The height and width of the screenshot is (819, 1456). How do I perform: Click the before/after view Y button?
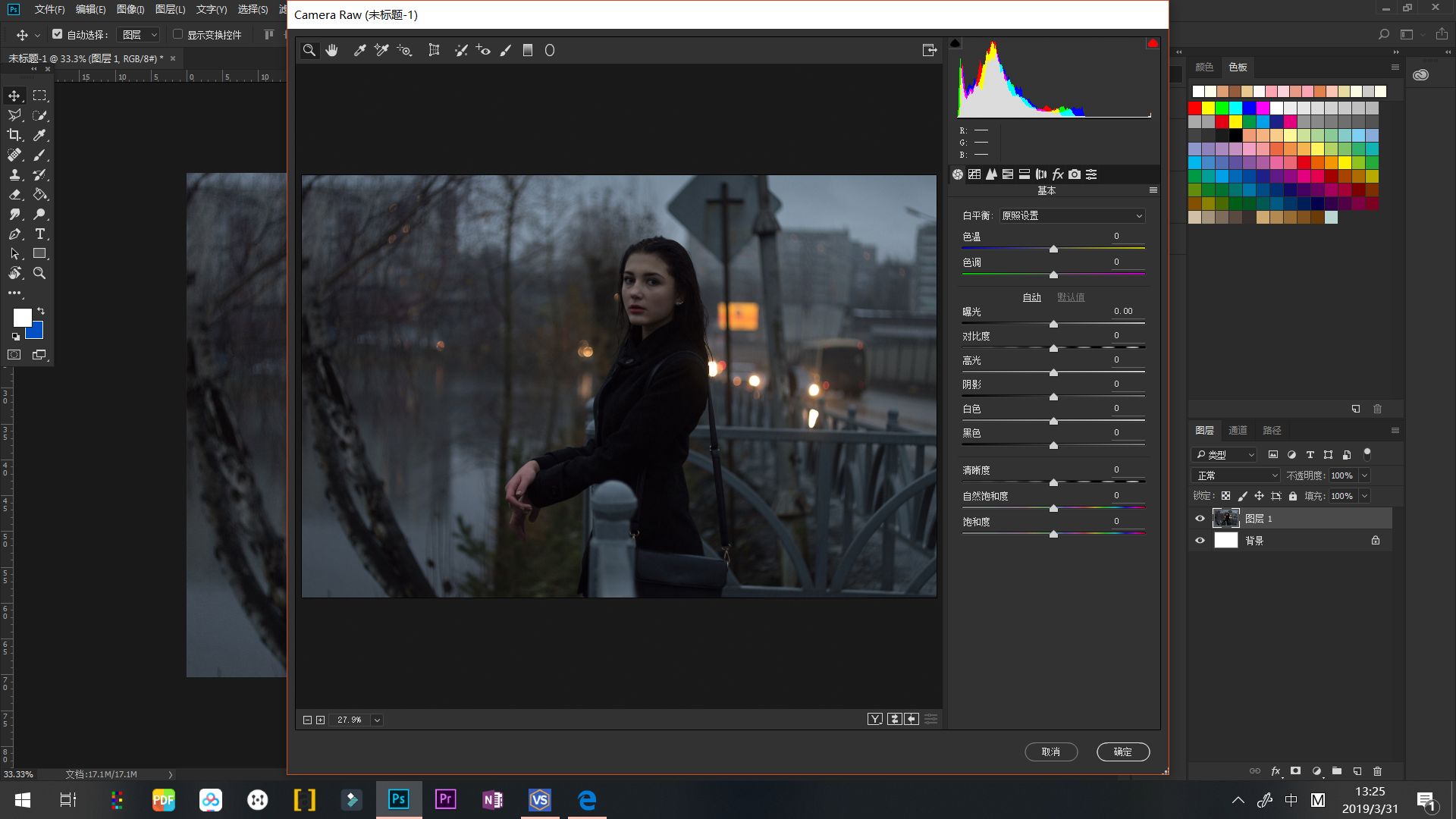pos(875,719)
